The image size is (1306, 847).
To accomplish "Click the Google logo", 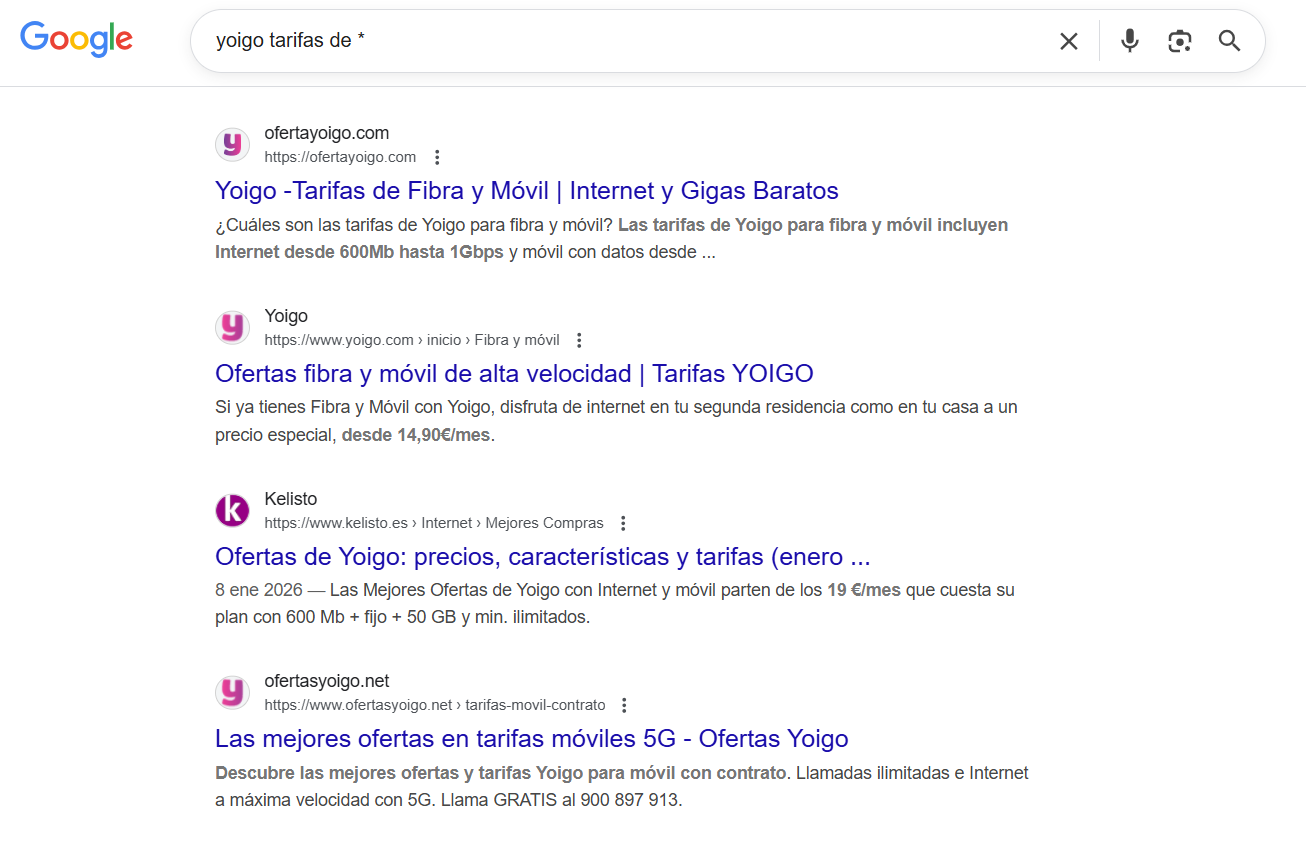I will (76, 39).
